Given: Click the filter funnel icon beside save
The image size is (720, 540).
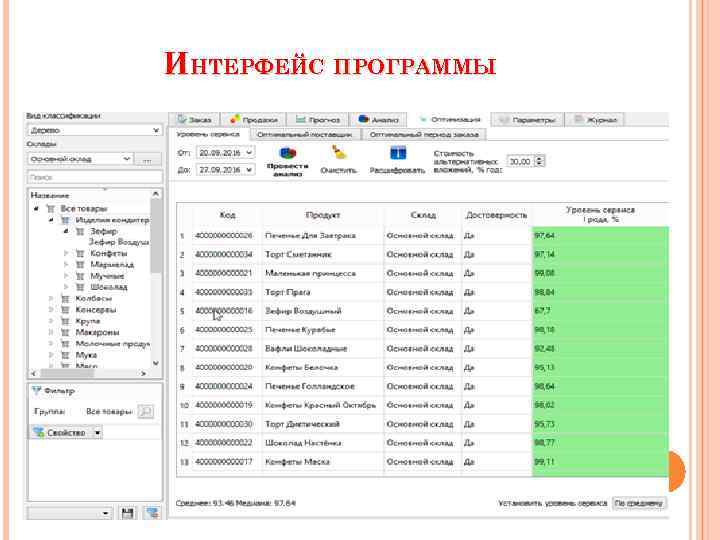Looking at the screenshot, I should point(152,512).
